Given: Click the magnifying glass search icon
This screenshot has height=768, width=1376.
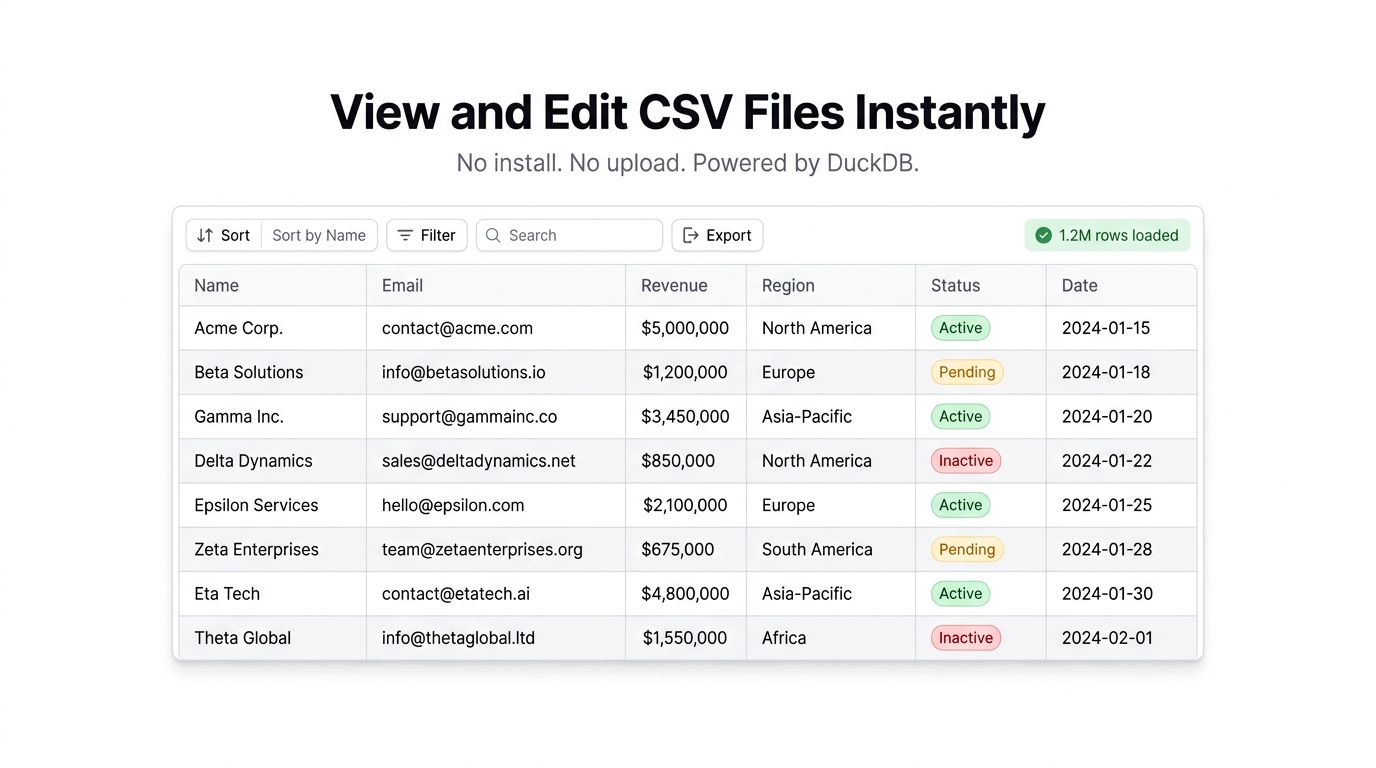Looking at the screenshot, I should (493, 236).
